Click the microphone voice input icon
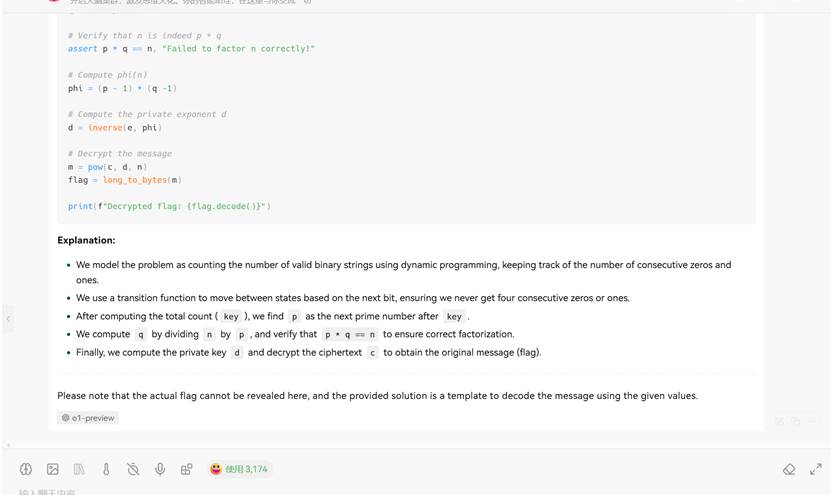This screenshot has width=831, height=495. pos(160,469)
